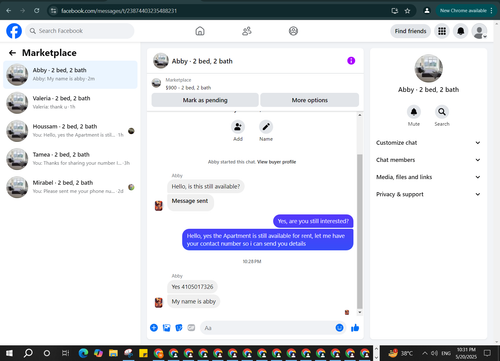Send a thumbs-up like
Image resolution: width=500 pixels, height=361 pixels.
pos(355,328)
